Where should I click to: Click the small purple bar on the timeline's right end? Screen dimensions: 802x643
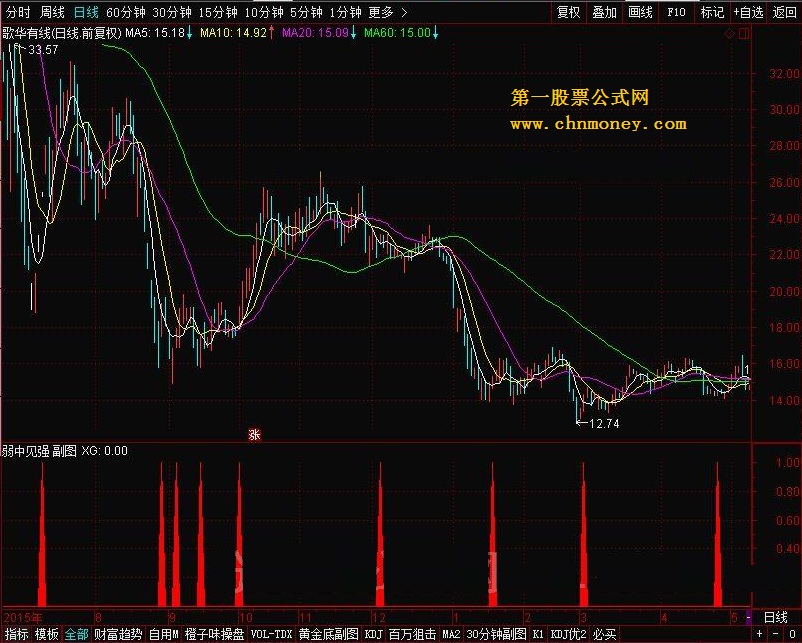pos(749,618)
